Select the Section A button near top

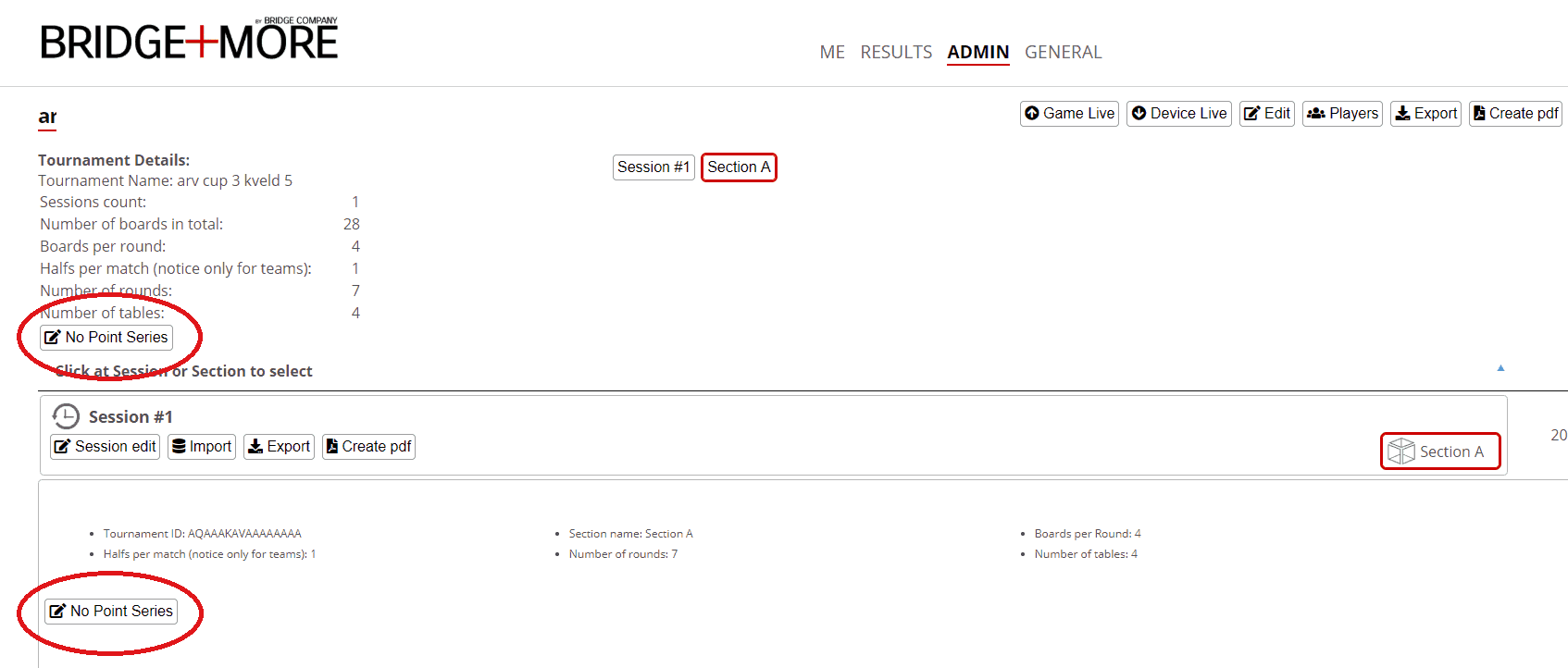point(739,167)
